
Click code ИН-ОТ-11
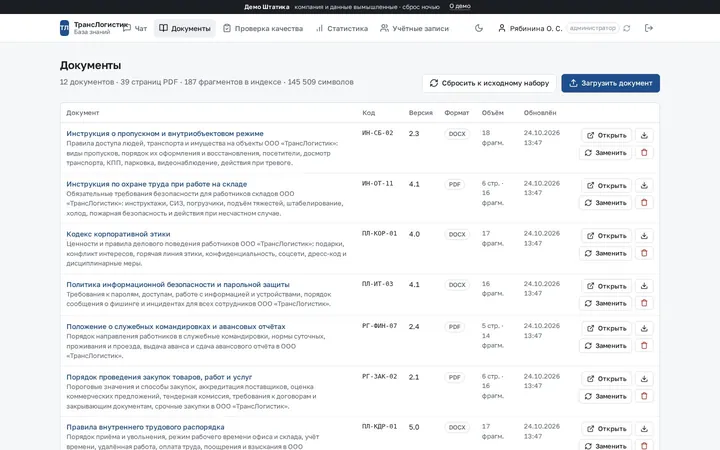(x=377, y=184)
